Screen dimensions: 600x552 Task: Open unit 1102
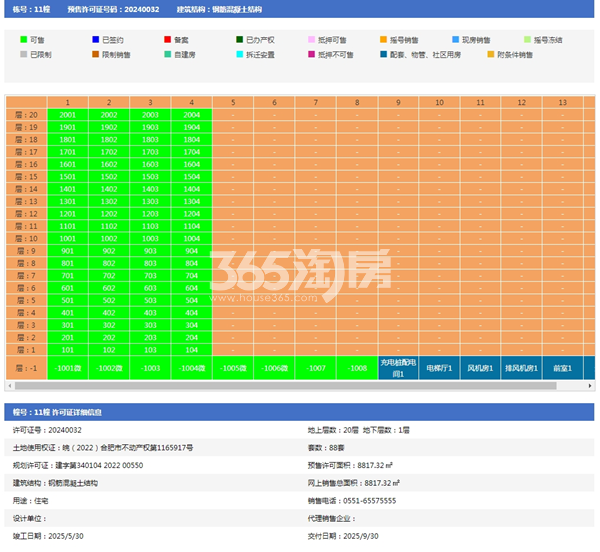tap(109, 226)
